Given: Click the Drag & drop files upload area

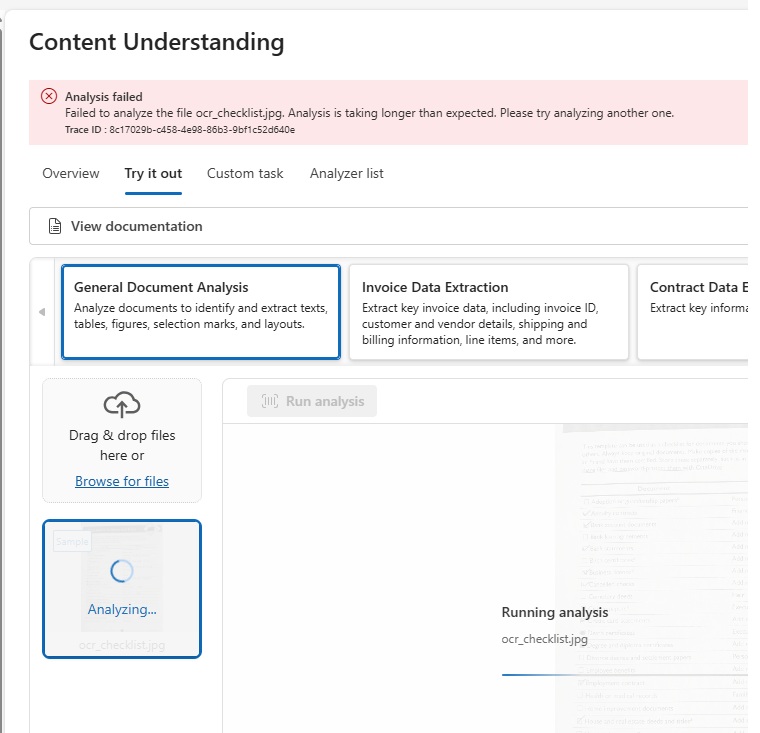Looking at the screenshot, I should point(122,440).
